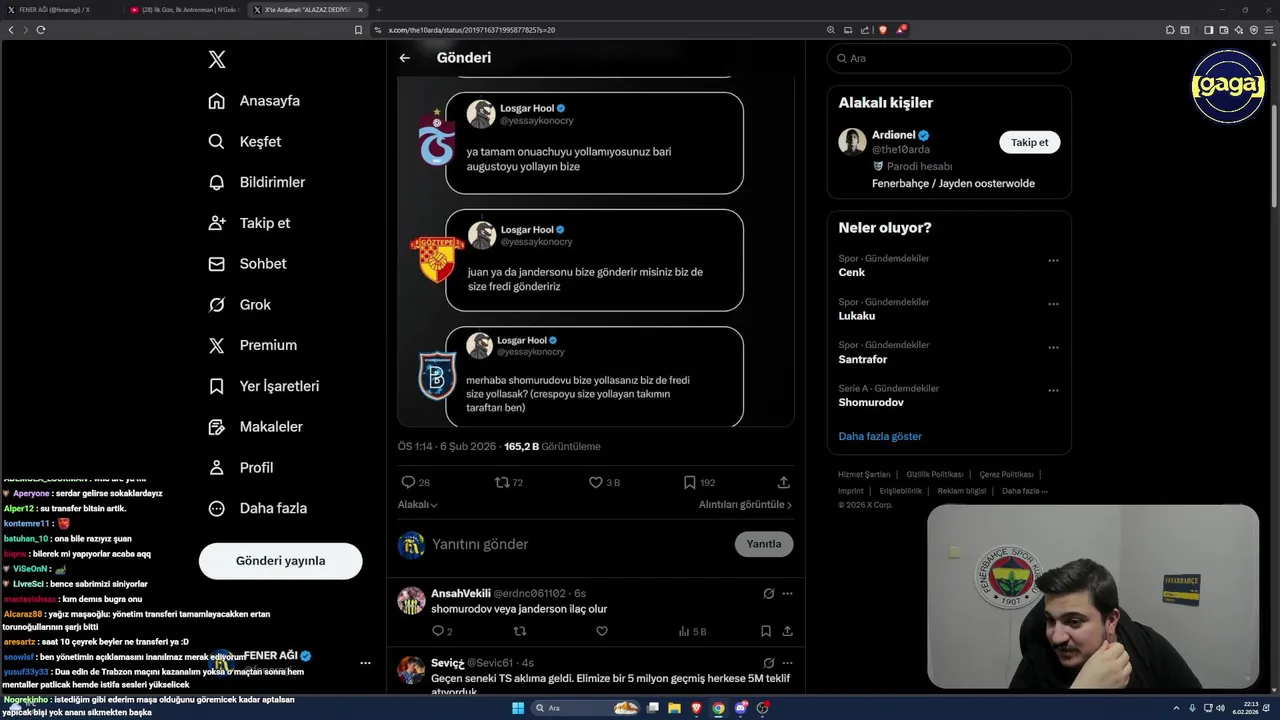Click the Grok icon on Seviçç's reply

tap(768, 662)
